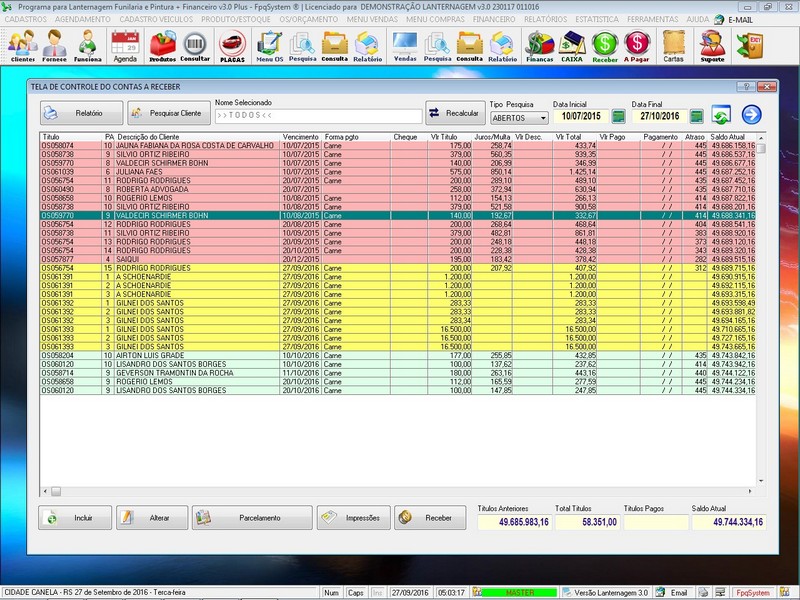
Task: Open Relatório printer icon left of Vendas
Action: pyautogui.click(x=367, y=45)
